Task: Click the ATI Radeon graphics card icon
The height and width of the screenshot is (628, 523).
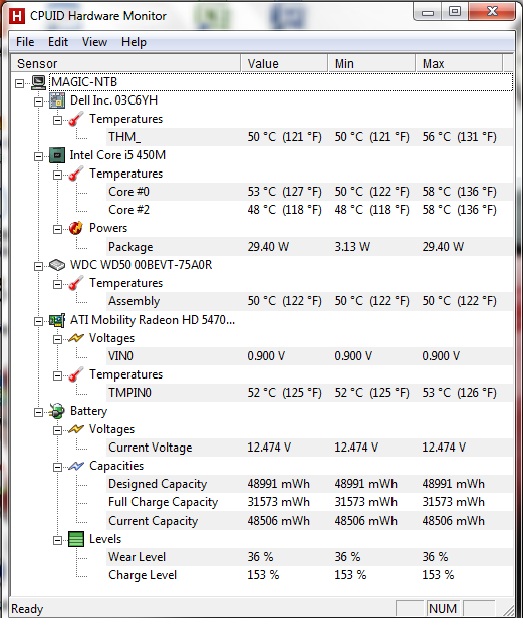Action: pos(57,320)
